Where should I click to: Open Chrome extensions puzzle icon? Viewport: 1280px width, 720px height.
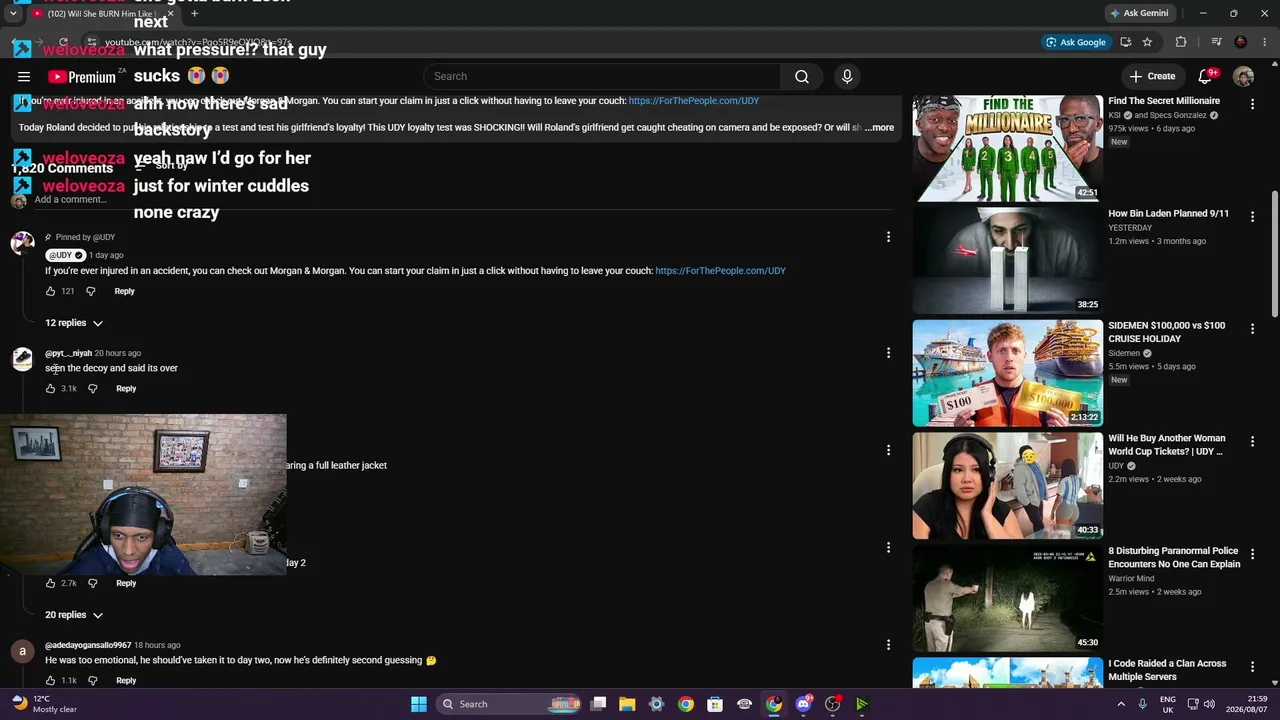pos(1181,42)
